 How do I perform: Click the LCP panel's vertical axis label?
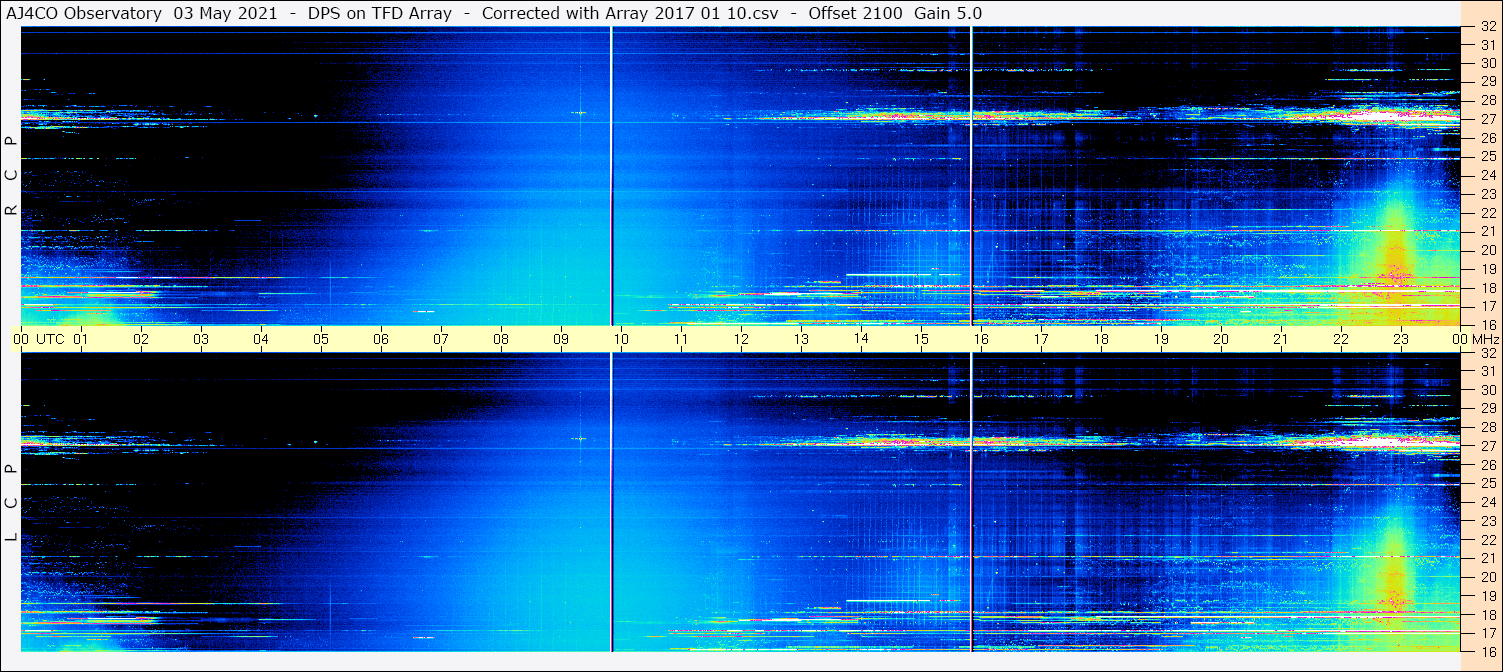[x=11, y=502]
